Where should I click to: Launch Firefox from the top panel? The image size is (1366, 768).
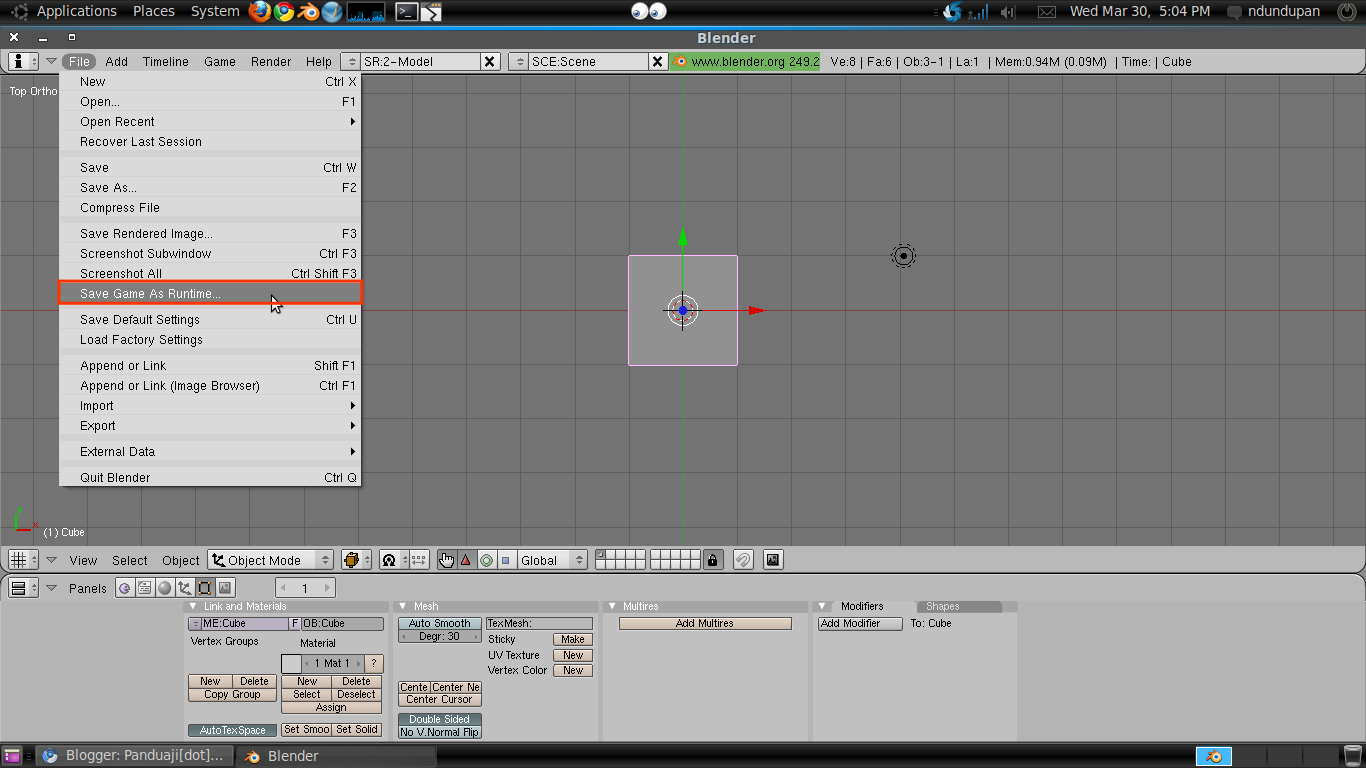[x=260, y=12]
